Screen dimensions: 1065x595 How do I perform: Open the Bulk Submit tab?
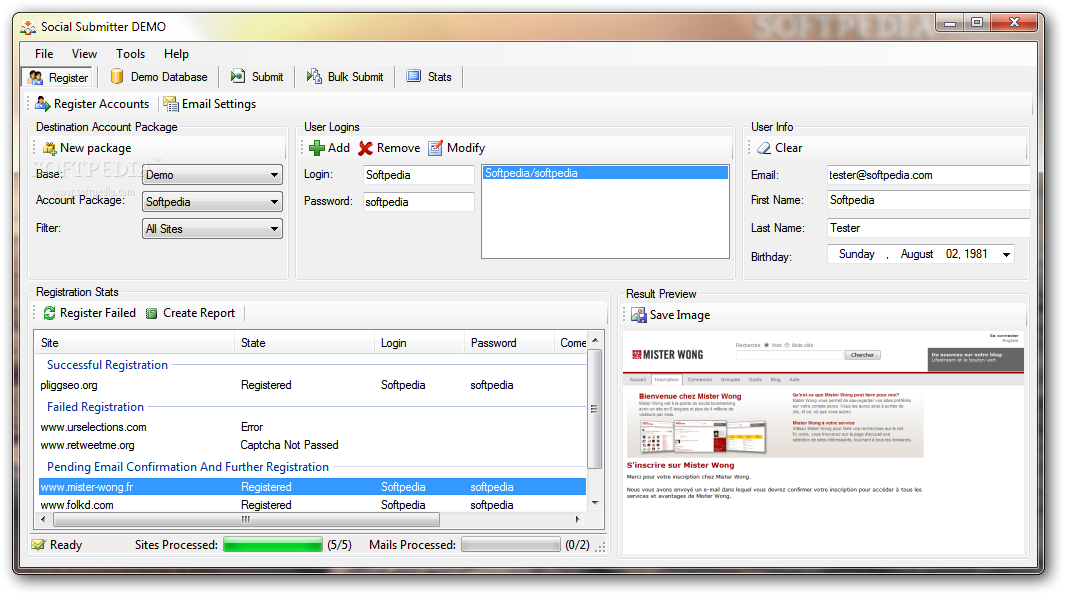click(345, 77)
